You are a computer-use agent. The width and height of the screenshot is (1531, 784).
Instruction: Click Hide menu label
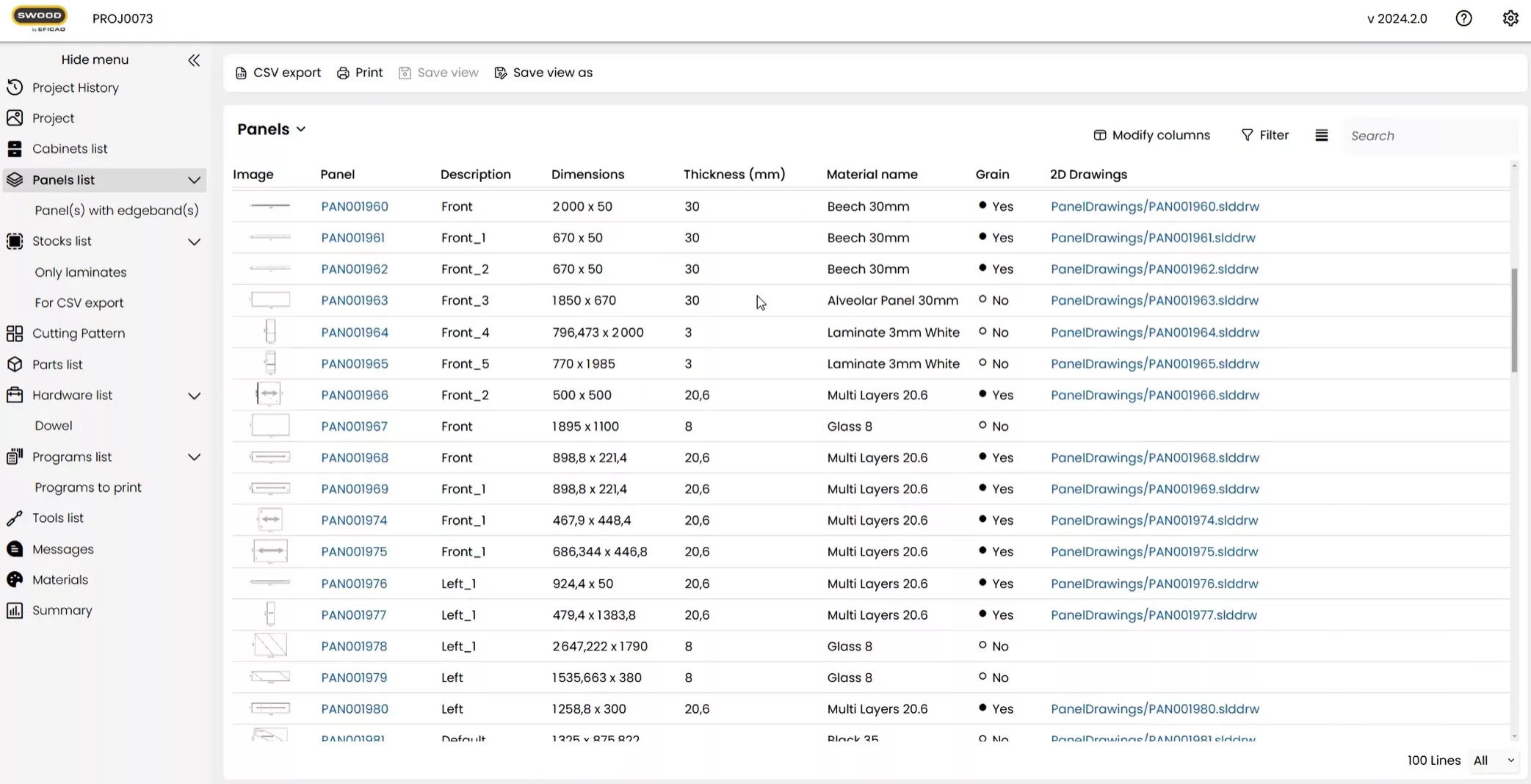95,59
